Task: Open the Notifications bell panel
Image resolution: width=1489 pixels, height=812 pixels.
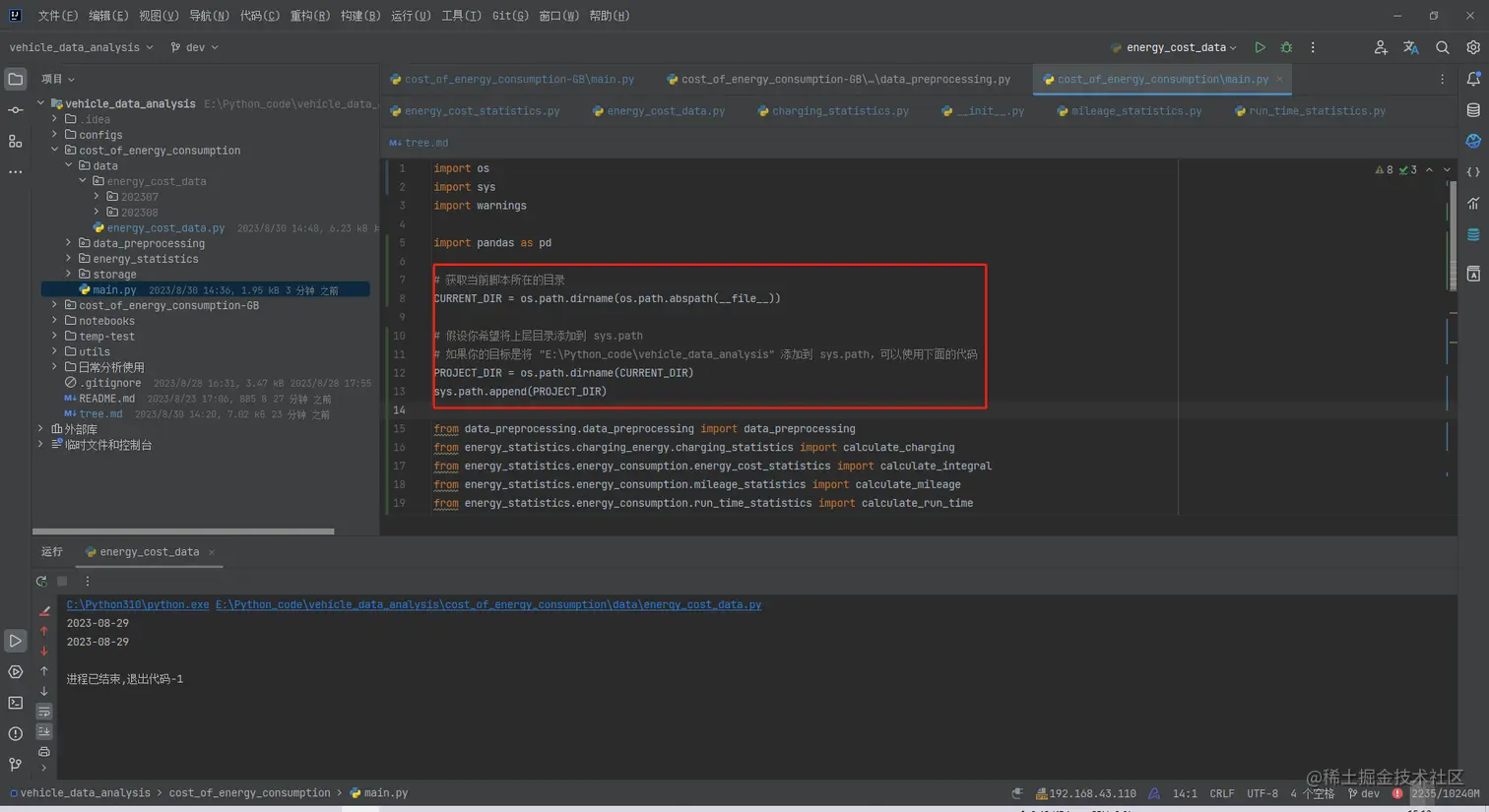Action: (x=1473, y=79)
